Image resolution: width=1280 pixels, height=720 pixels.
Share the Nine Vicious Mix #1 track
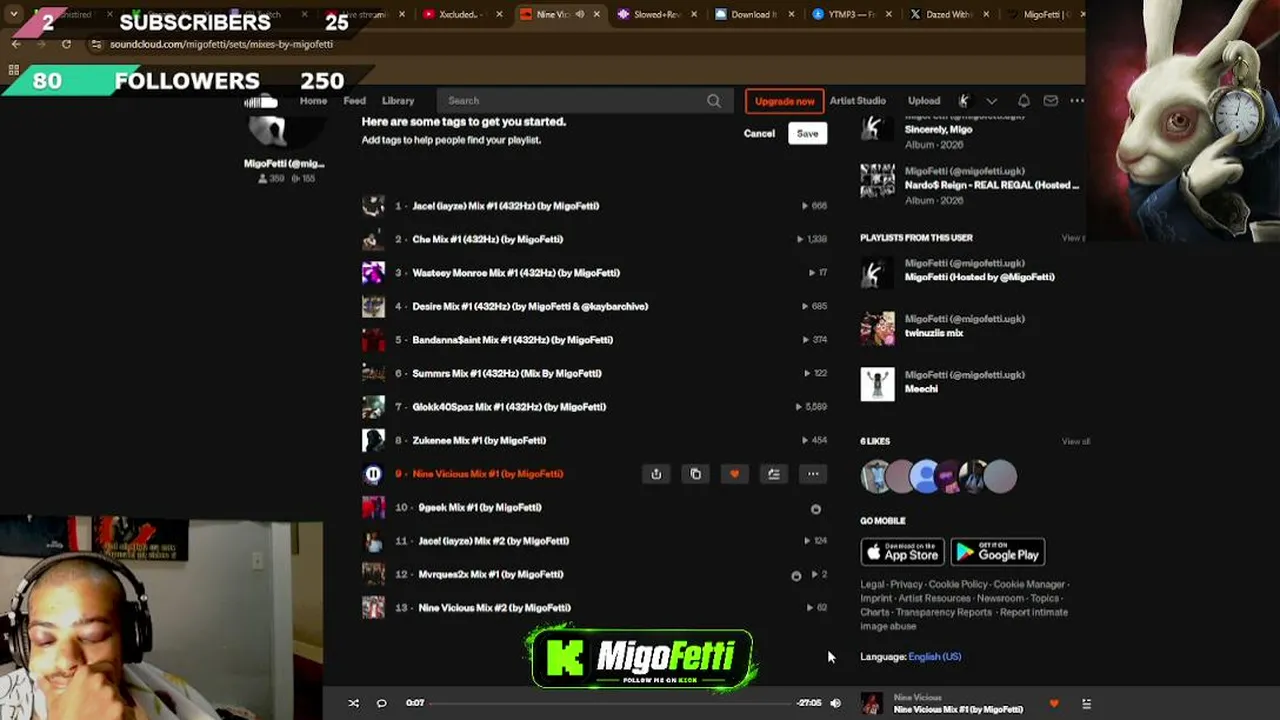click(656, 474)
